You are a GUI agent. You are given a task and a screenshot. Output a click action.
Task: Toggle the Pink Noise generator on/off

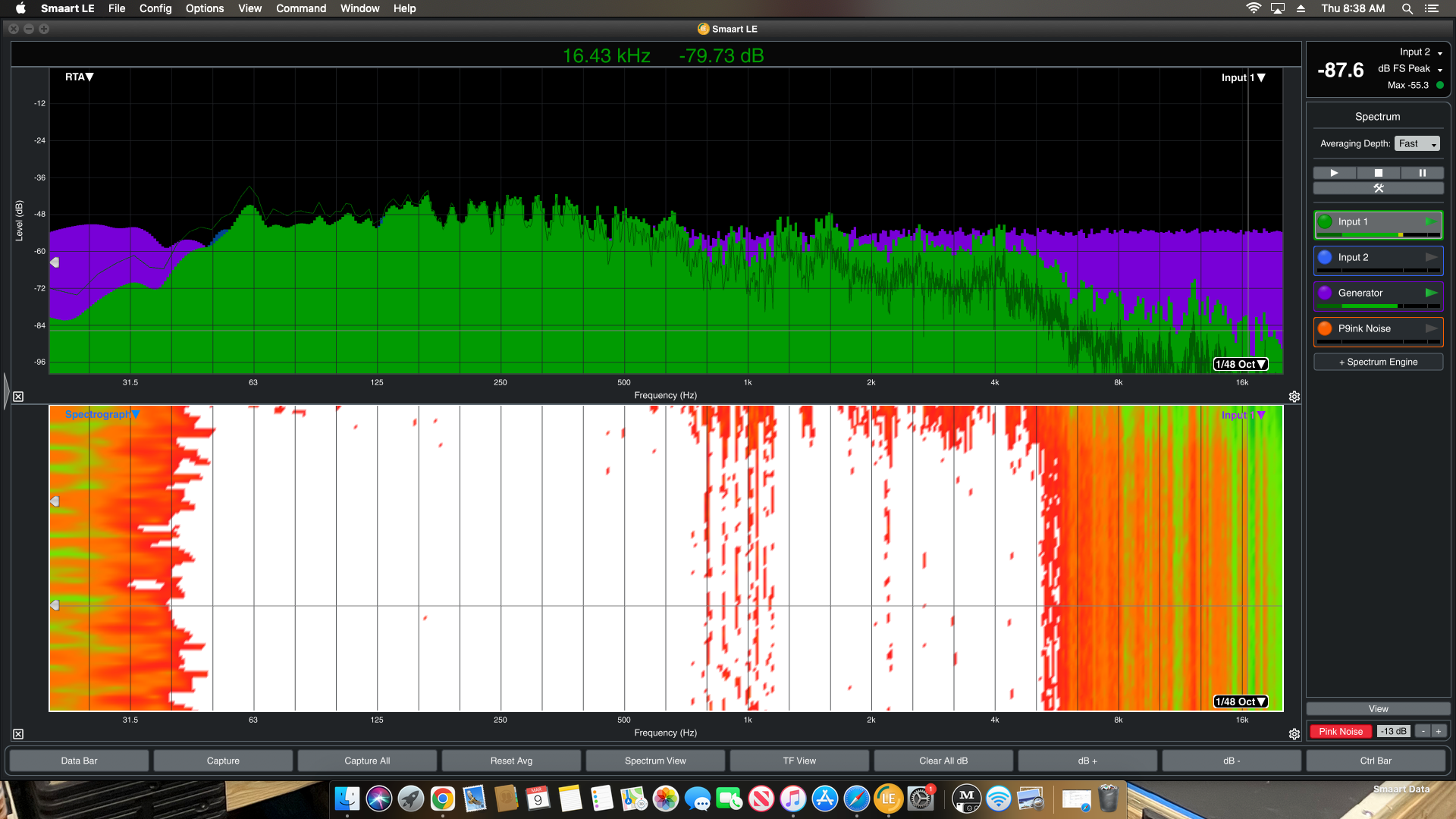pos(1340,731)
